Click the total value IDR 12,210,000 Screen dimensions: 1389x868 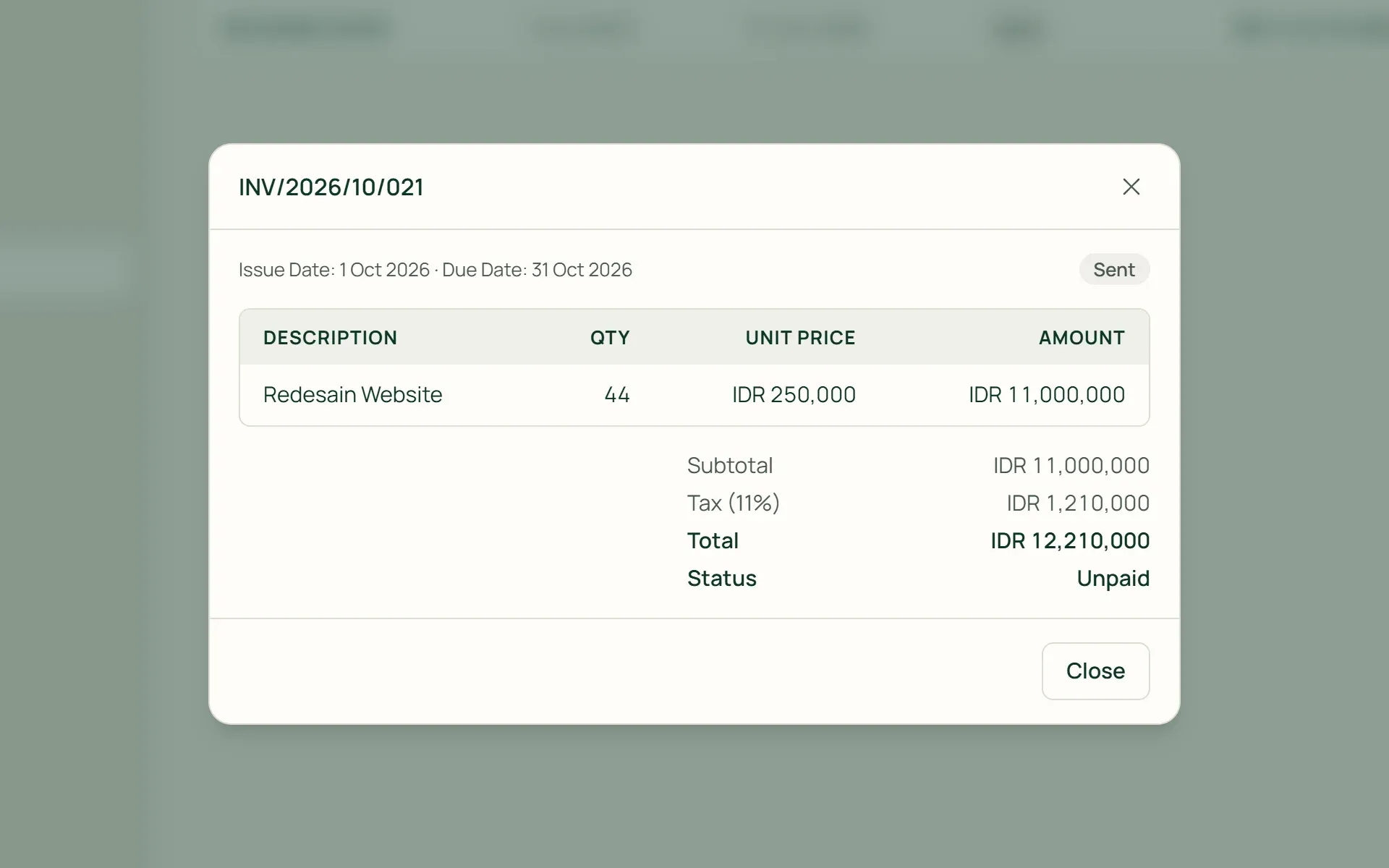point(1070,540)
